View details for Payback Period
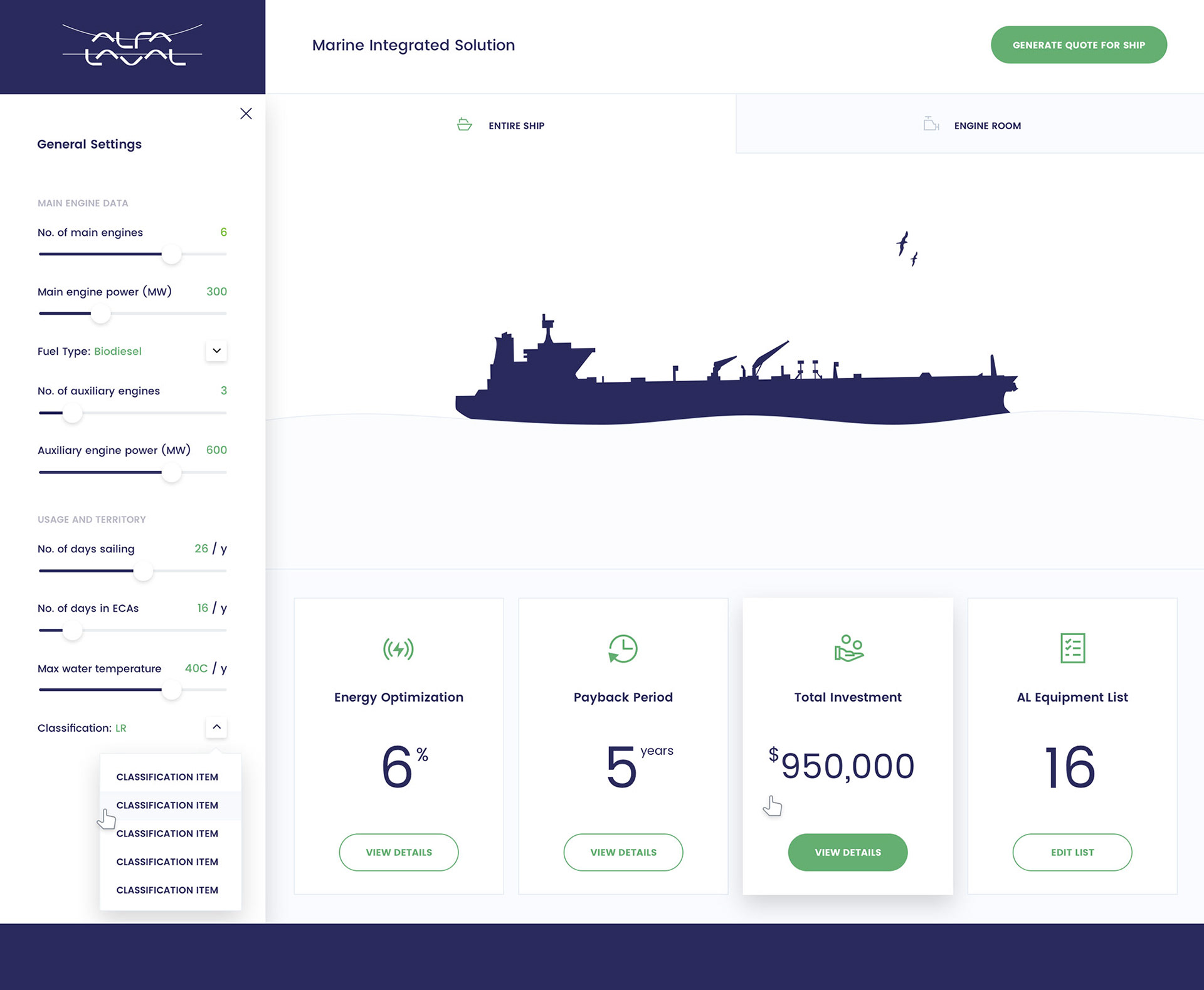Screen dimensions: 1204x990 coord(623,852)
